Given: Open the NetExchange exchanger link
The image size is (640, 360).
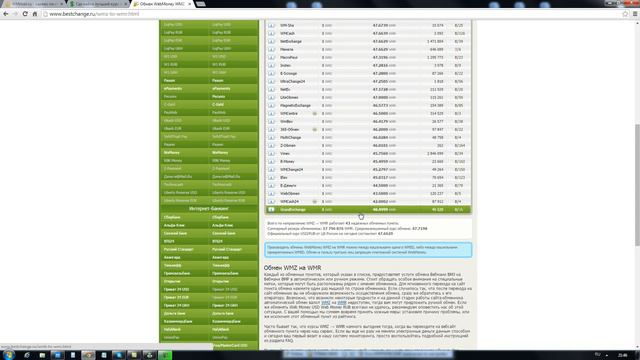Looking at the screenshot, I should [291, 41].
